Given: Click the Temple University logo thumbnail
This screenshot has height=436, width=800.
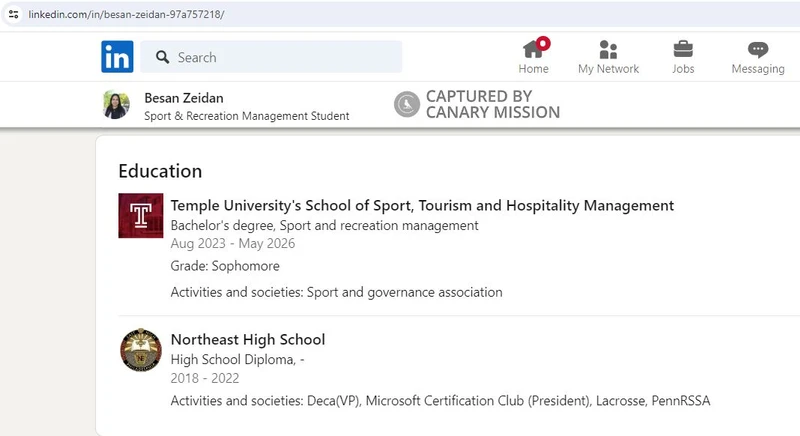Looking at the screenshot, I should 141,215.
